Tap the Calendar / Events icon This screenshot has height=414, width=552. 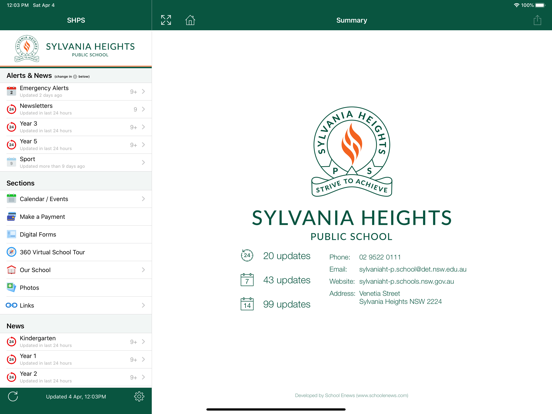[11, 199]
